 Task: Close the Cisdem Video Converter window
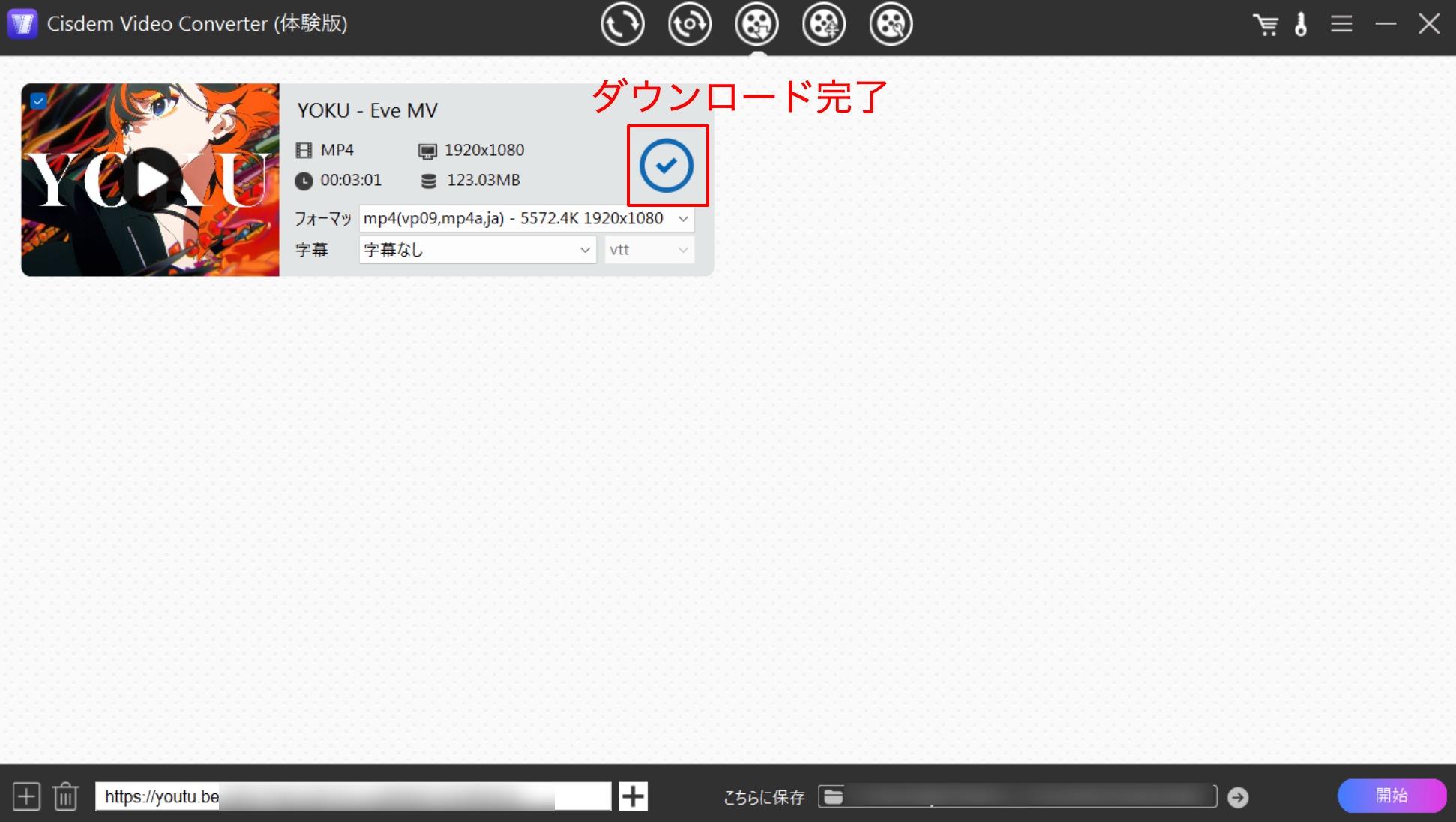(1429, 24)
